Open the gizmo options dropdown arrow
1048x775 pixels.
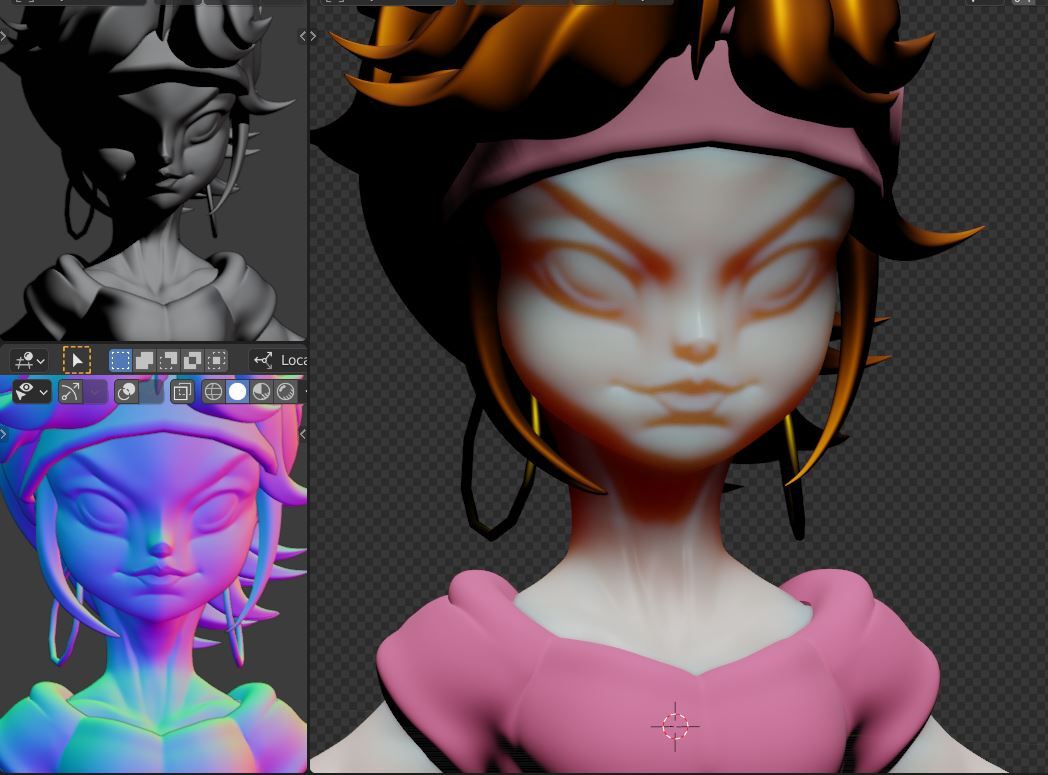point(95,392)
